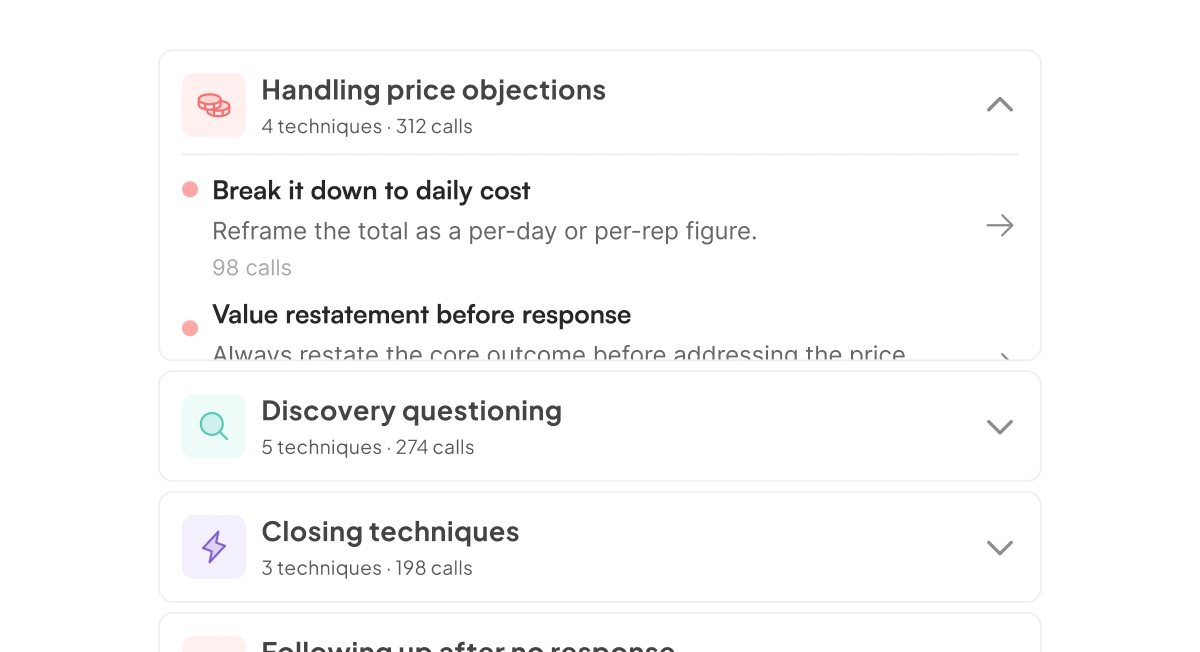Select the Discovery questioning heading
Screen dimensions: 1200x652
(411, 411)
